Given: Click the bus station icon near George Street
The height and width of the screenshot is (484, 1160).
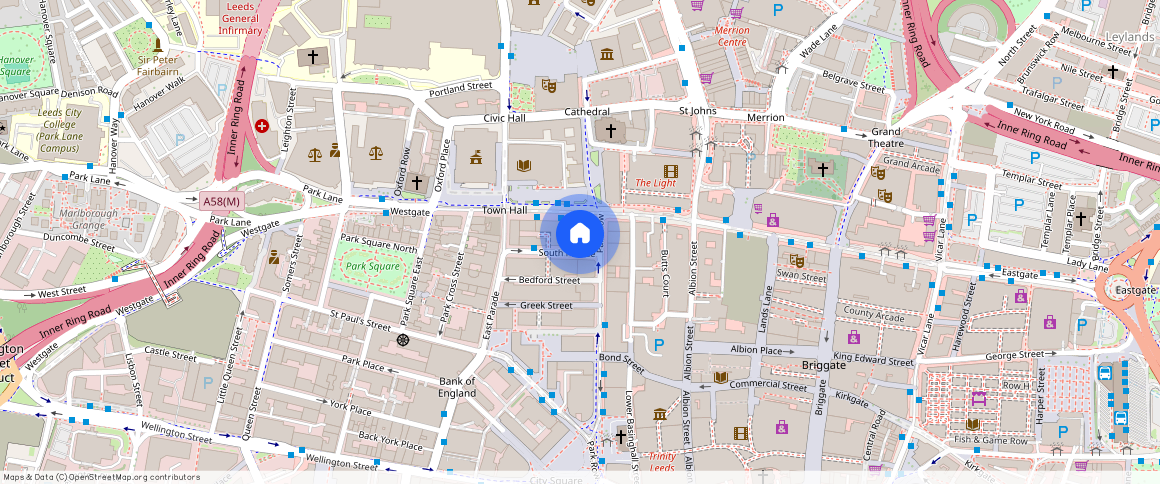Looking at the screenshot, I should [x=1105, y=372].
